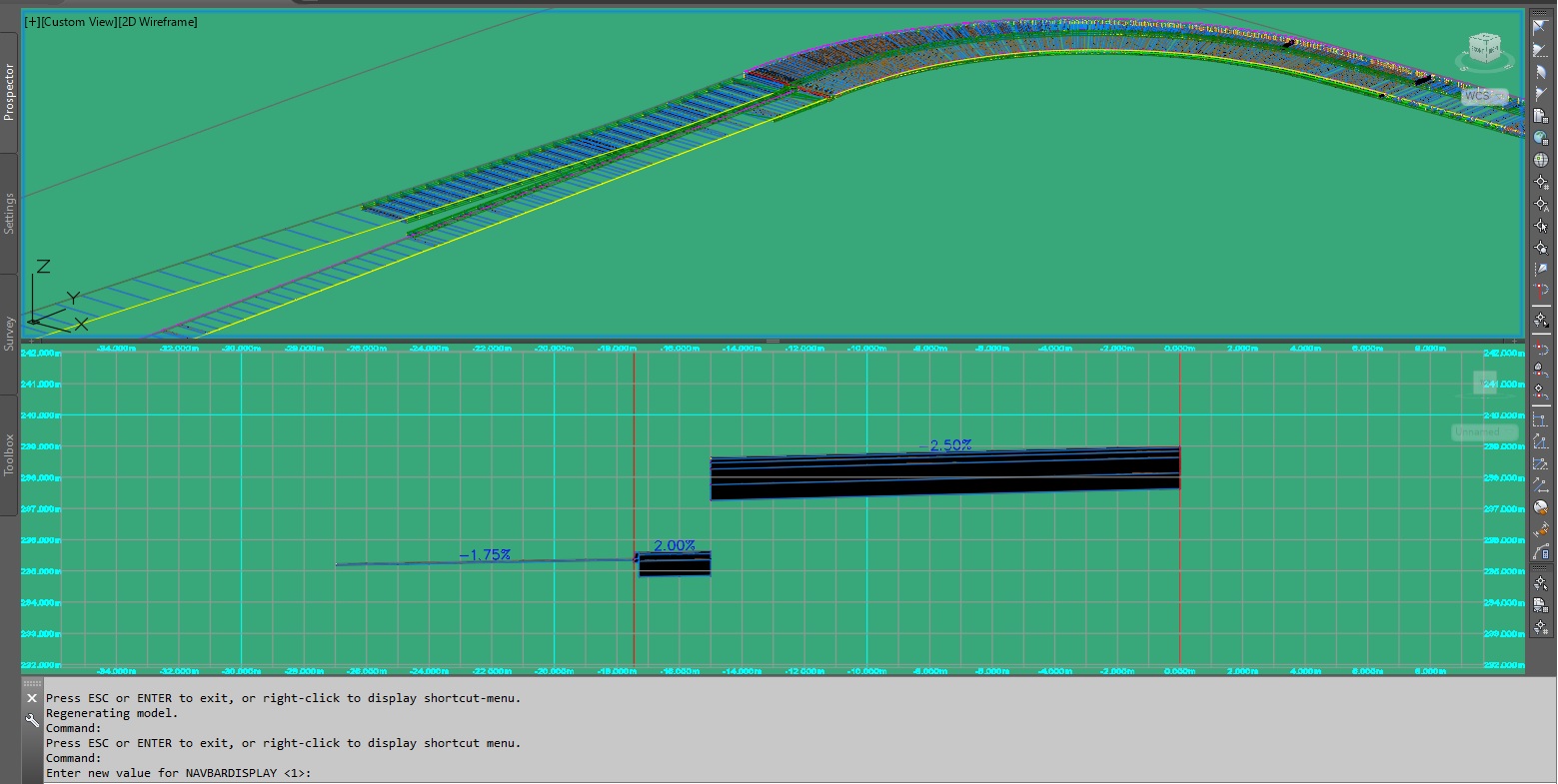The width and height of the screenshot is (1558, 784).
Task: Open the [+] viewport controls menu
Action: (33, 22)
